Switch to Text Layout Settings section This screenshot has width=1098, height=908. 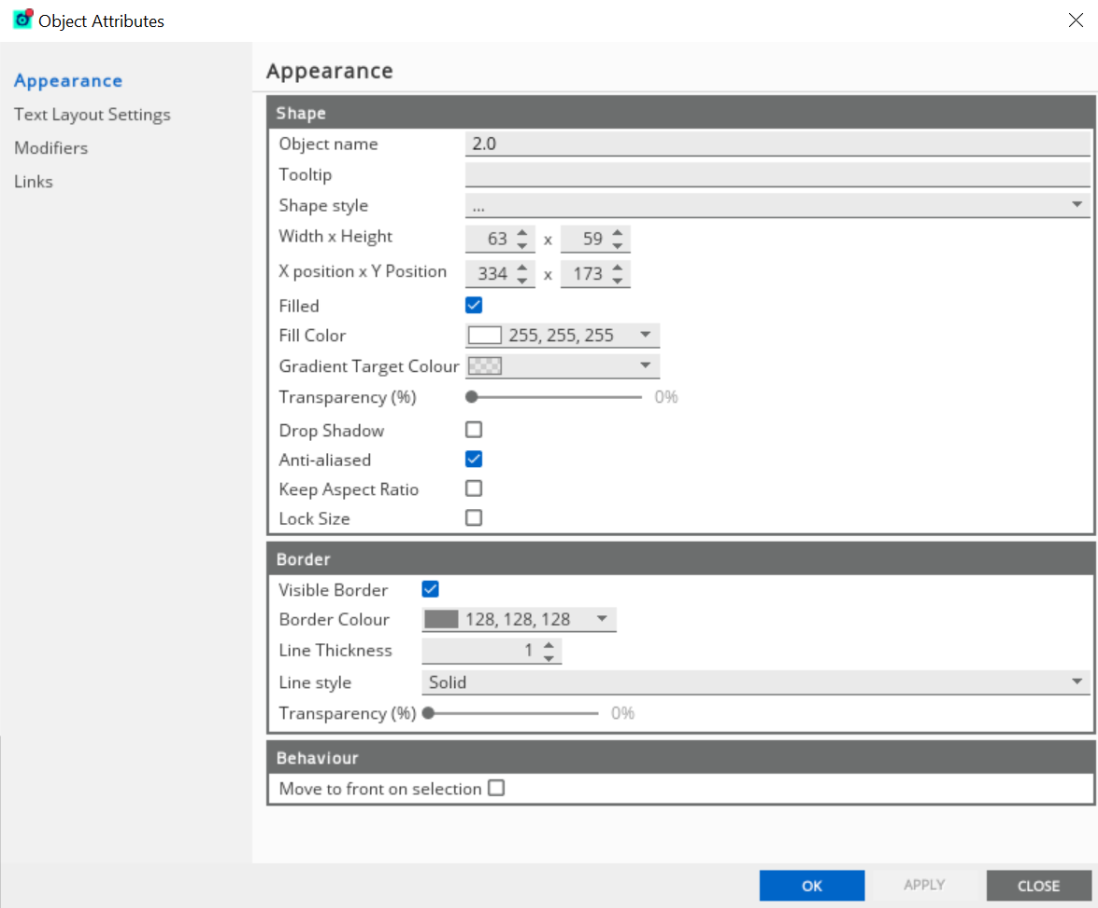point(92,114)
